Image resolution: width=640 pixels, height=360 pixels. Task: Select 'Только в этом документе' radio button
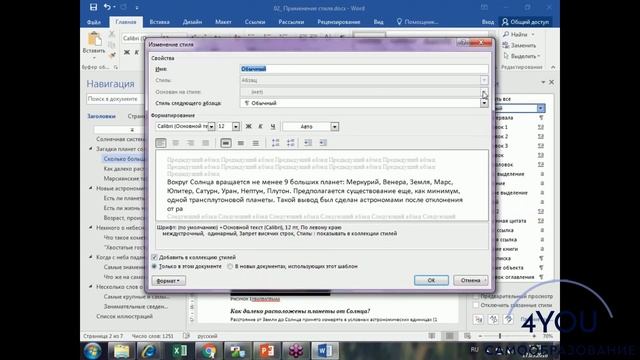click(154, 266)
